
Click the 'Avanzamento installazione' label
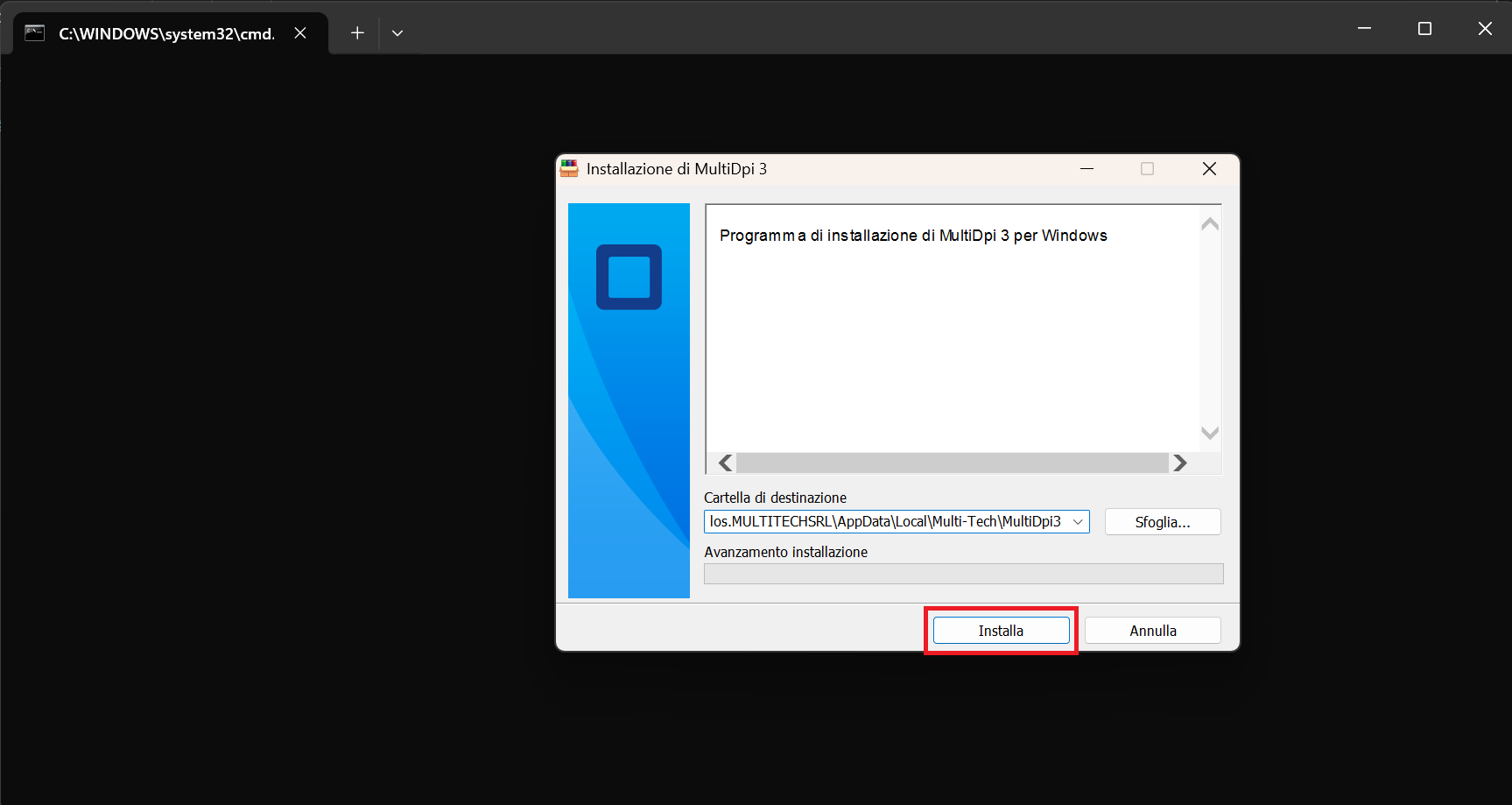[x=785, y=552]
